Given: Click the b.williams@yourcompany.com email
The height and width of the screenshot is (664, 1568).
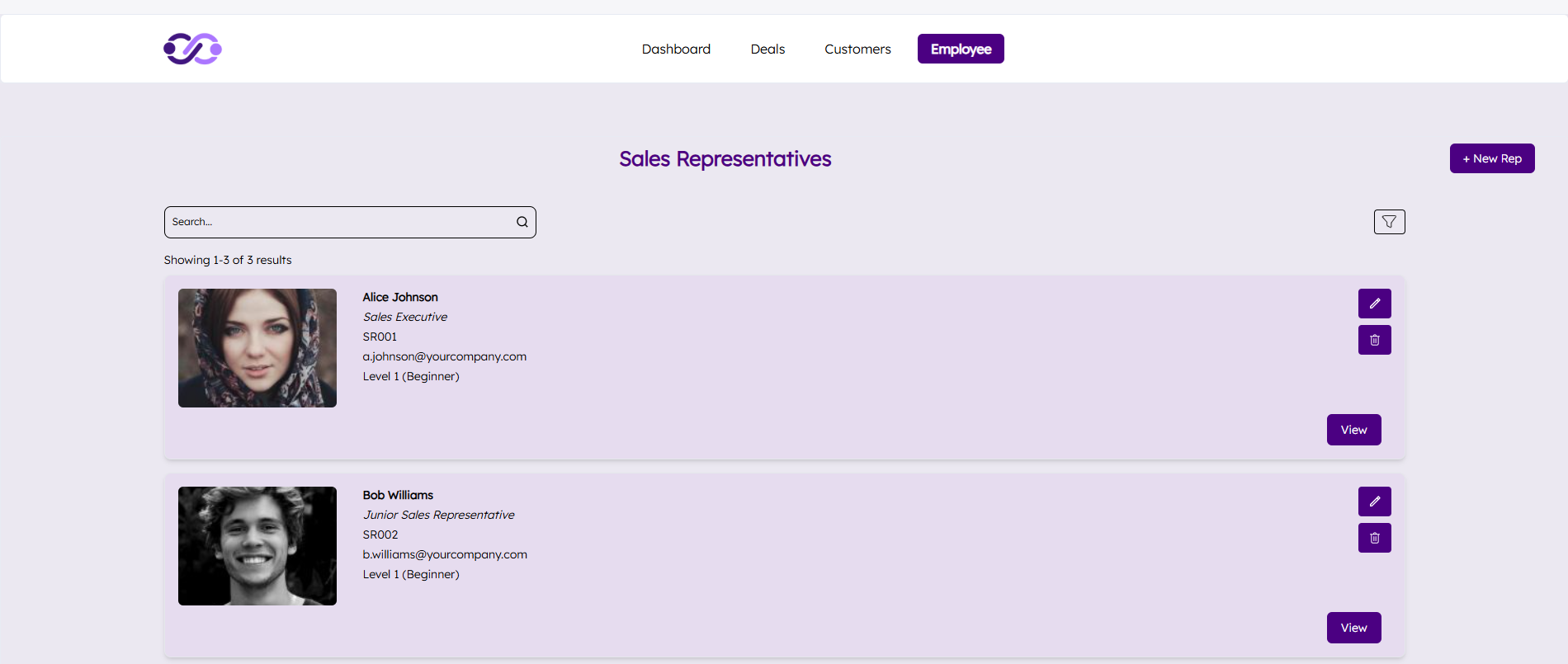Looking at the screenshot, I should coord(445,554).
